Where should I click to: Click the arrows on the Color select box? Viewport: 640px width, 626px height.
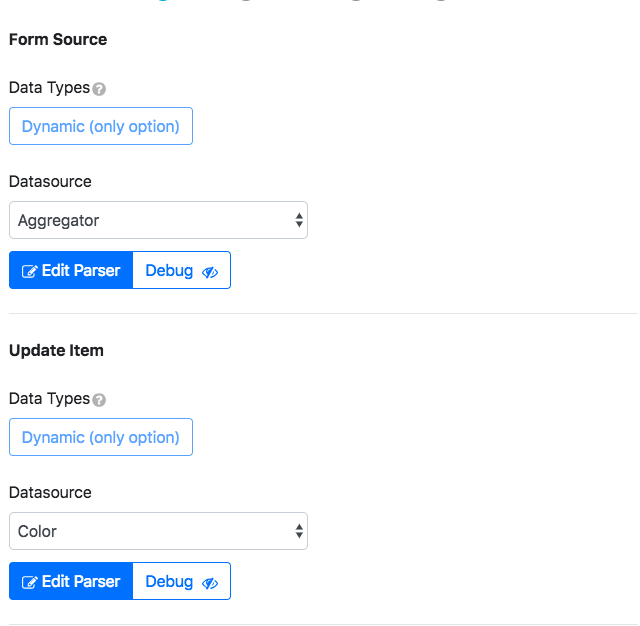coord(299,532)
